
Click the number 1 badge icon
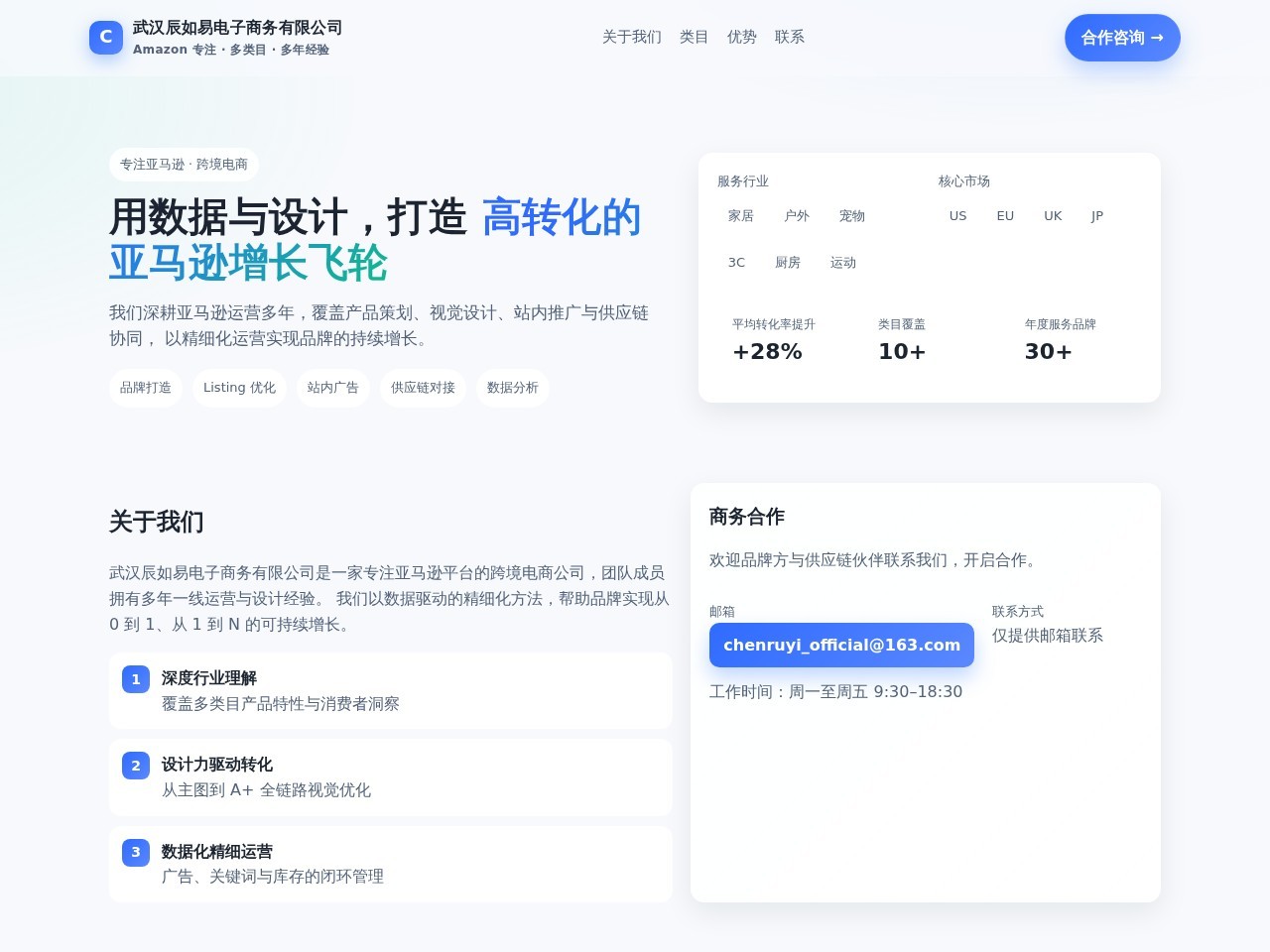[136, 679]
